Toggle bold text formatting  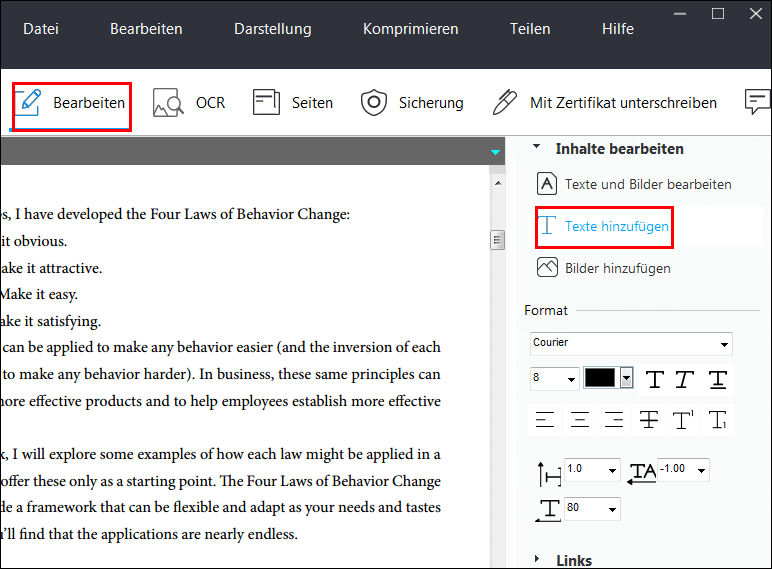click(654, 379)
